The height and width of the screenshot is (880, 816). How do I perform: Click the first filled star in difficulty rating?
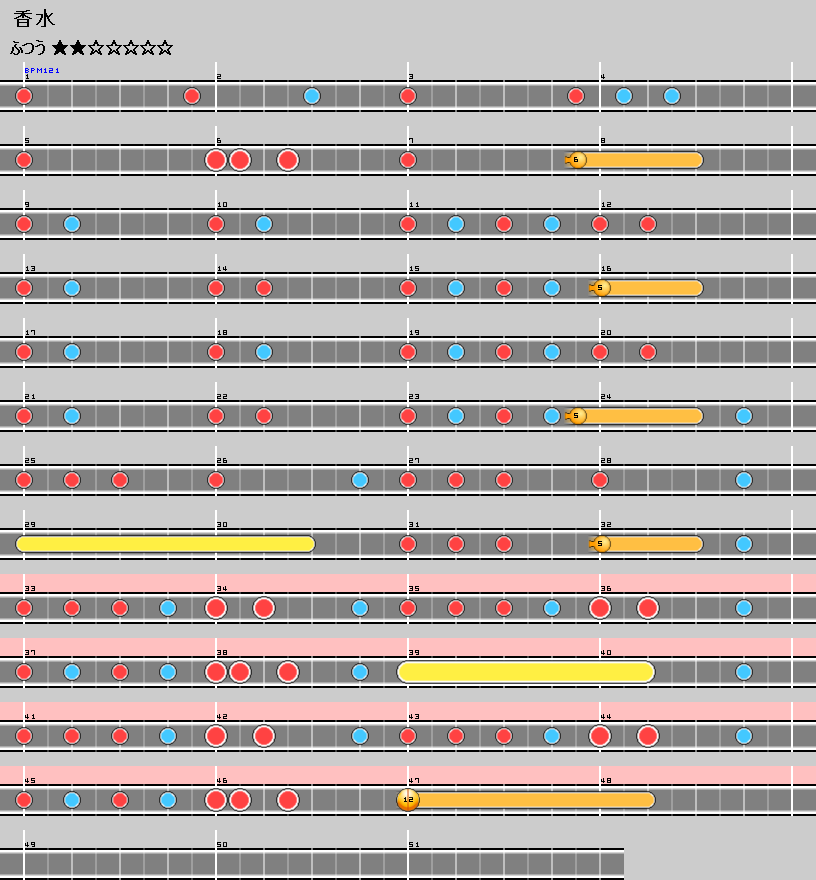coord(60,48)
